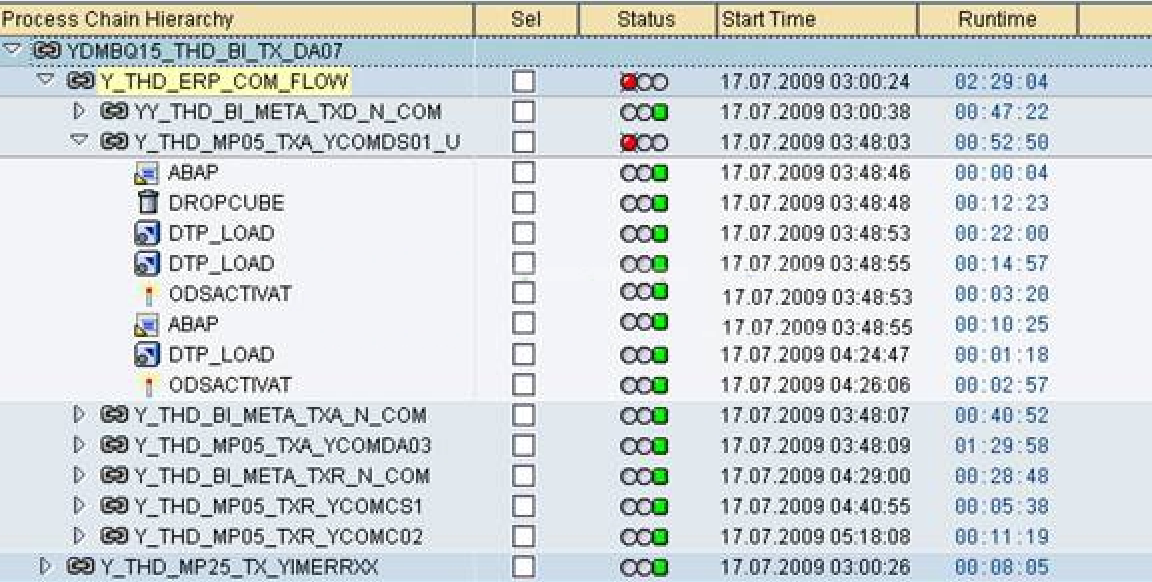Click the Start Time column header
The width and height of the screenshot is (1152, 582).
point(817,19)
